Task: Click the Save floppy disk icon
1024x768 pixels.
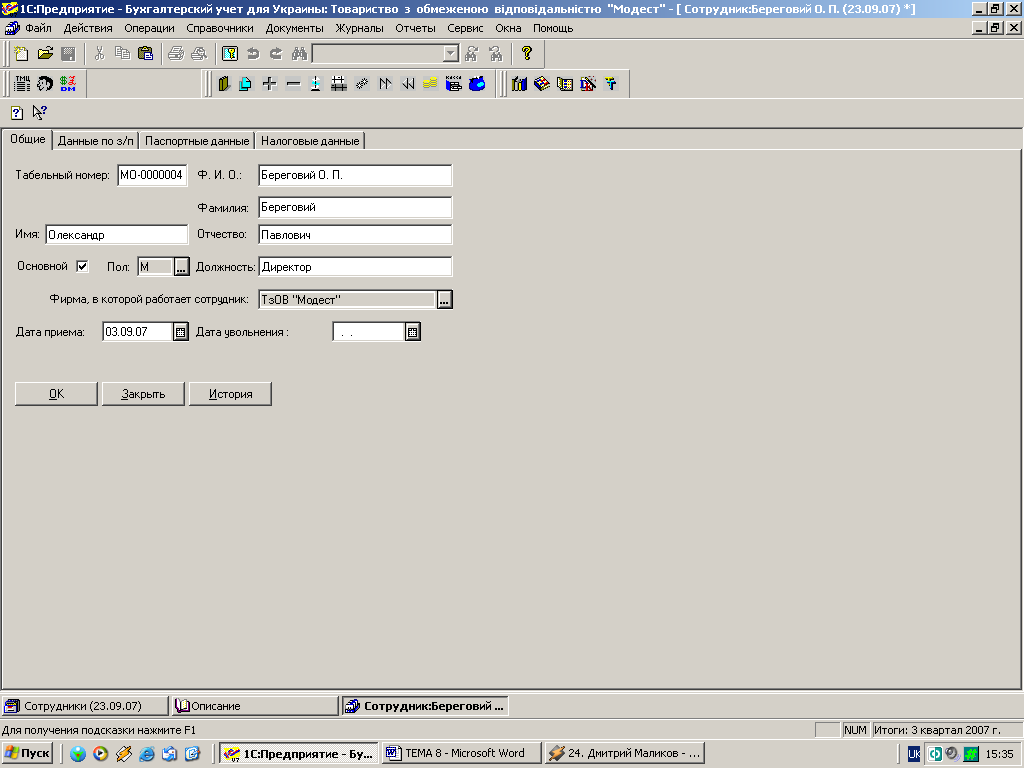Action: pyautogui.click(x=68, y=54)
